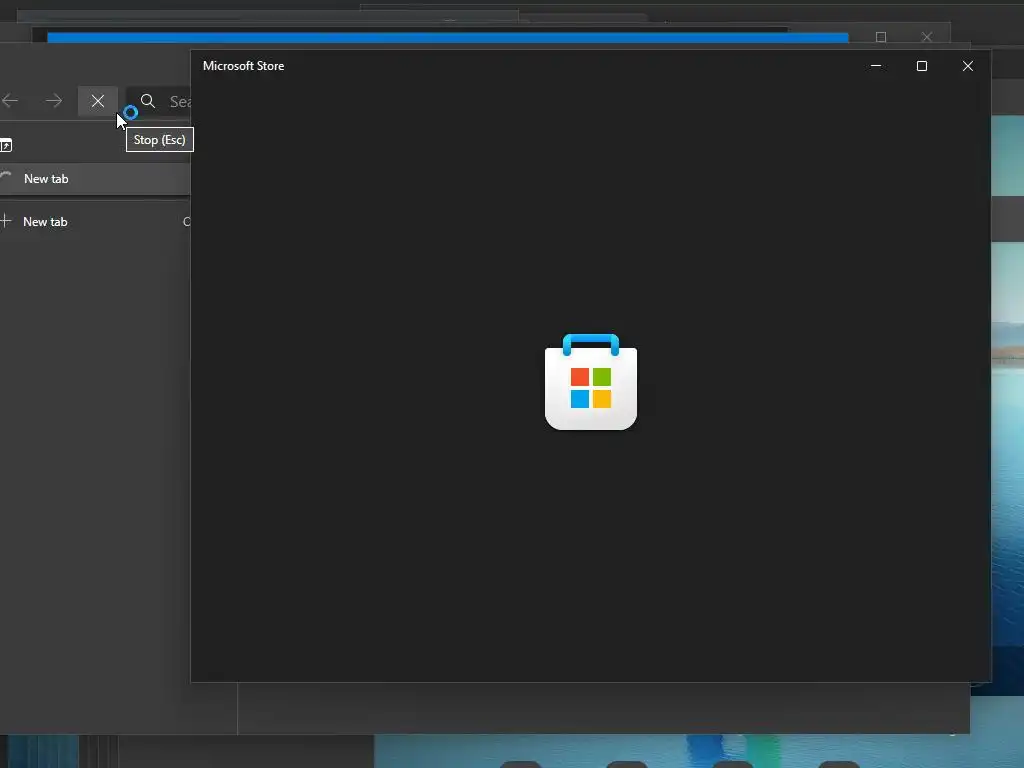Go forward in the browser window
Viewport: 1024px width, 768px height.
pyautogui.click(x=54, y=101)
